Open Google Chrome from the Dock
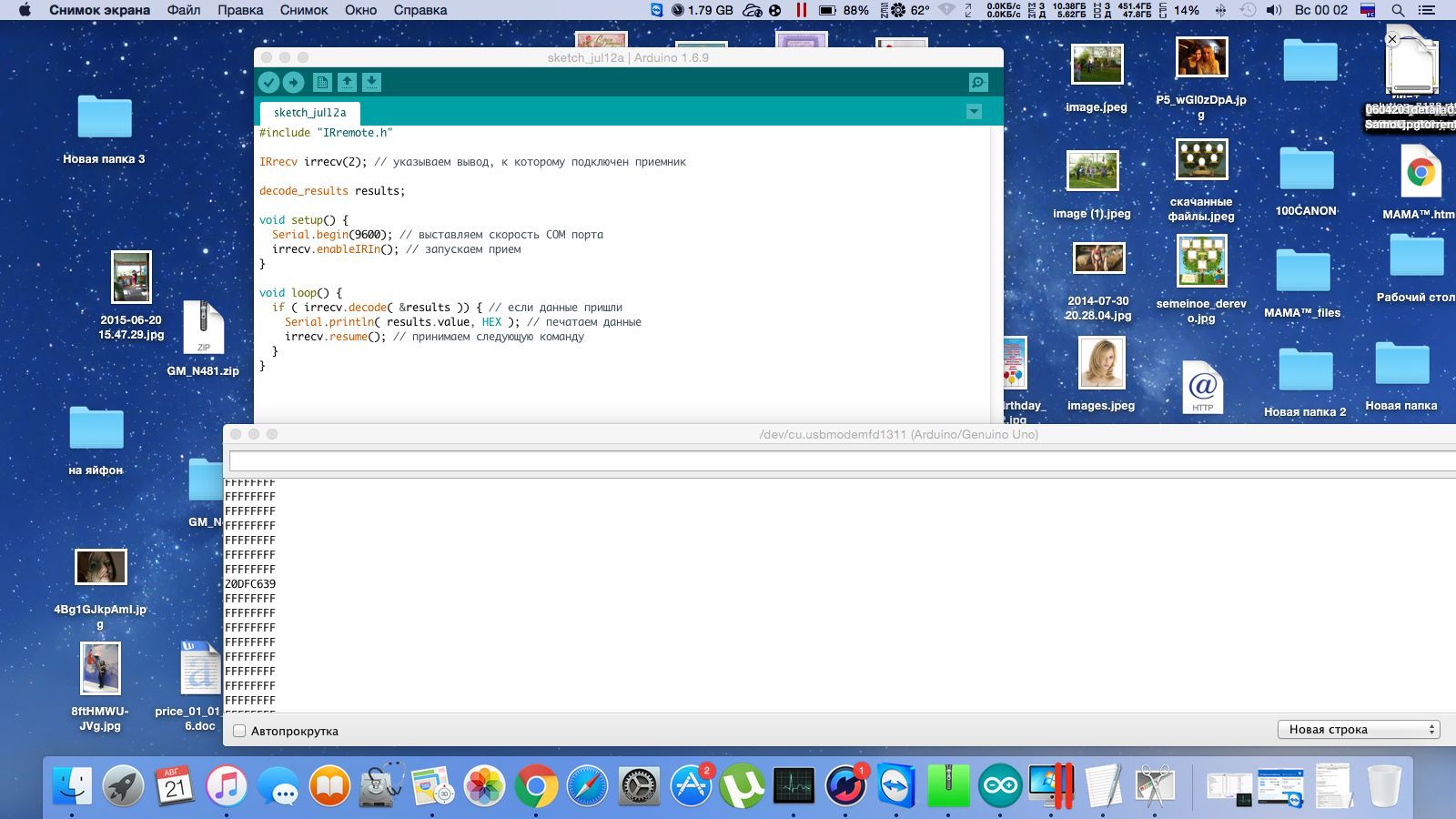 (x=536, y=785)
